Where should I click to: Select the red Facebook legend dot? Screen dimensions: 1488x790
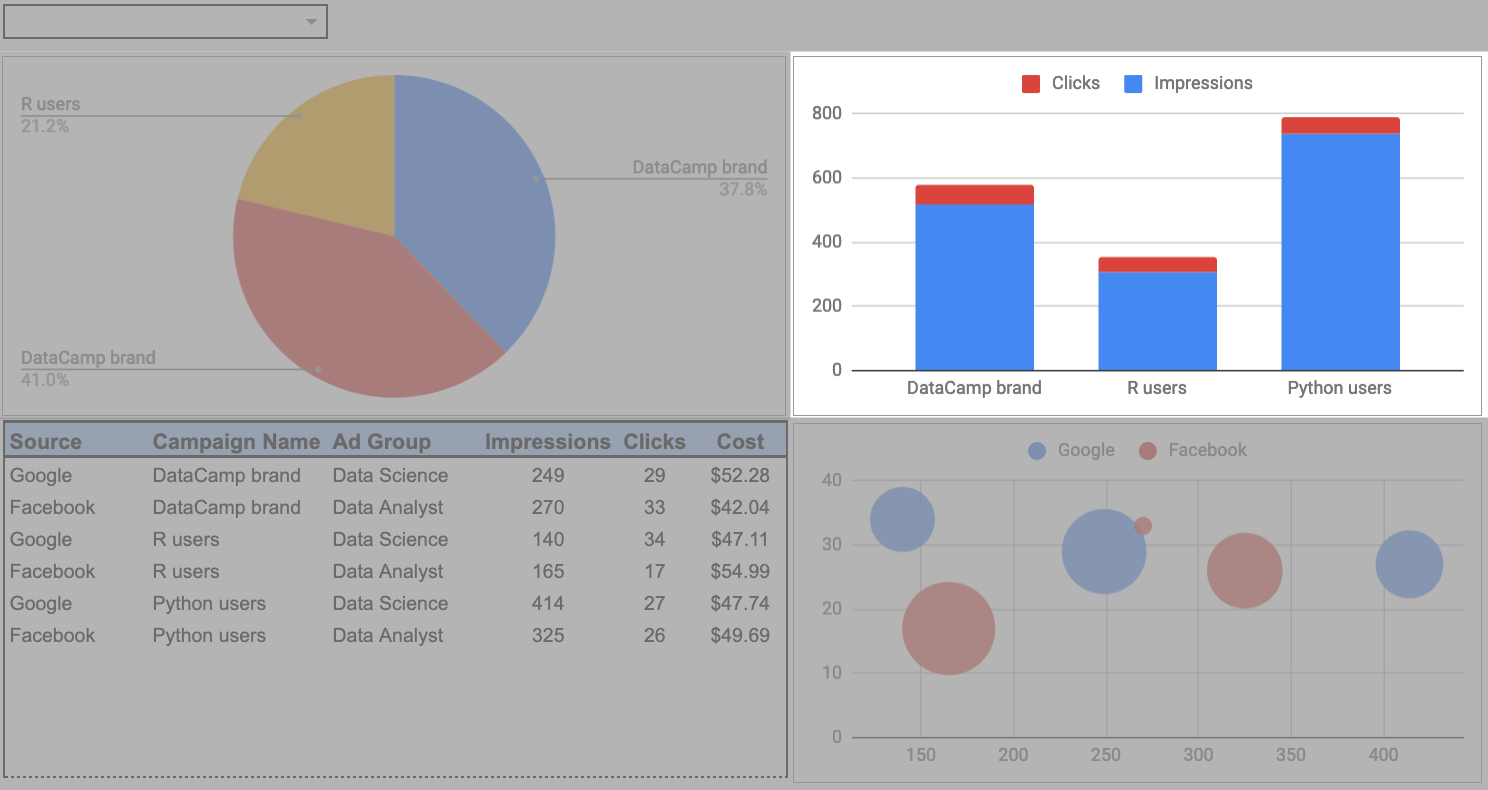[x=1148, y=451]
